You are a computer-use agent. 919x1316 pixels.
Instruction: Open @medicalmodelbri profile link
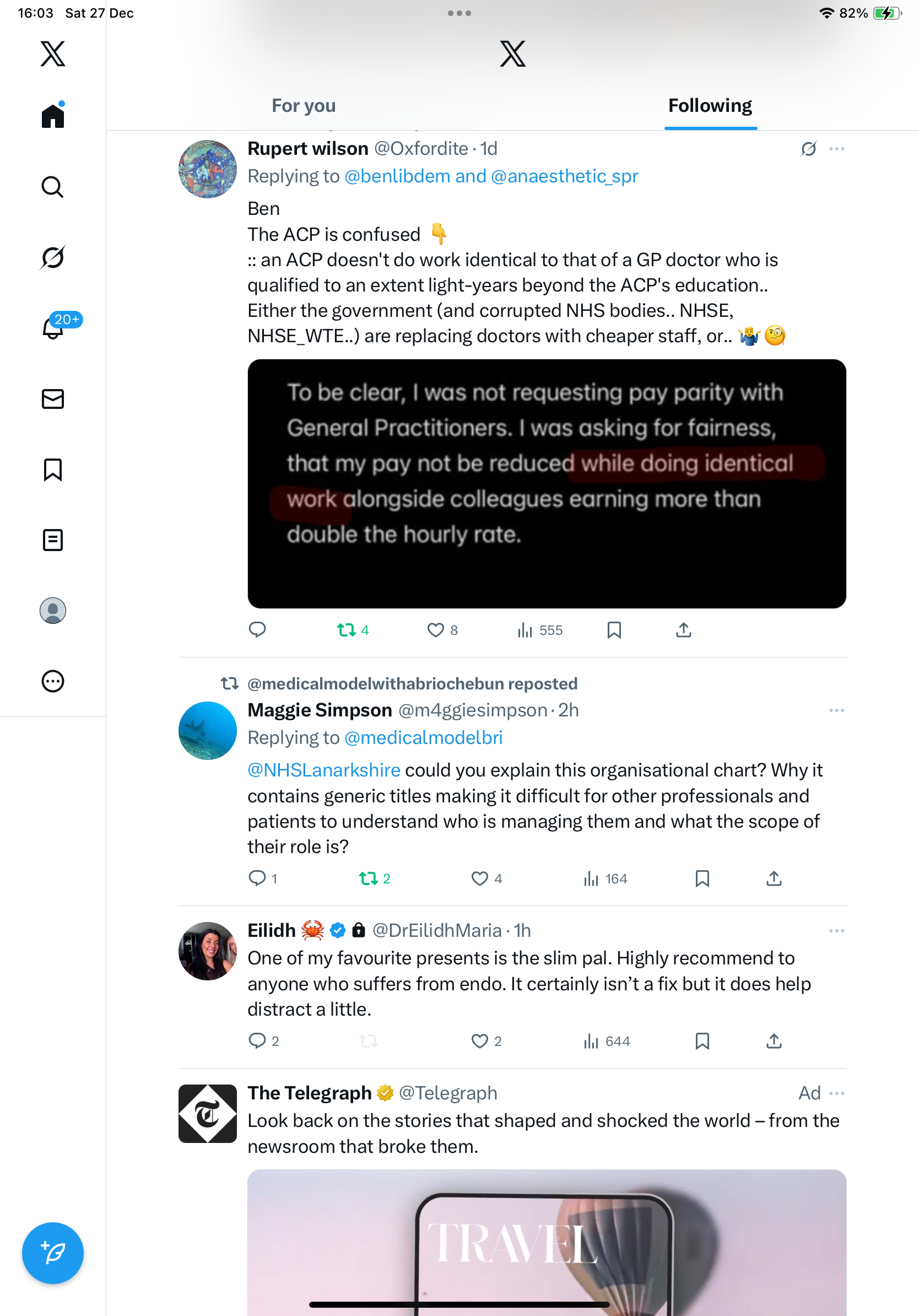click(423, 738)
